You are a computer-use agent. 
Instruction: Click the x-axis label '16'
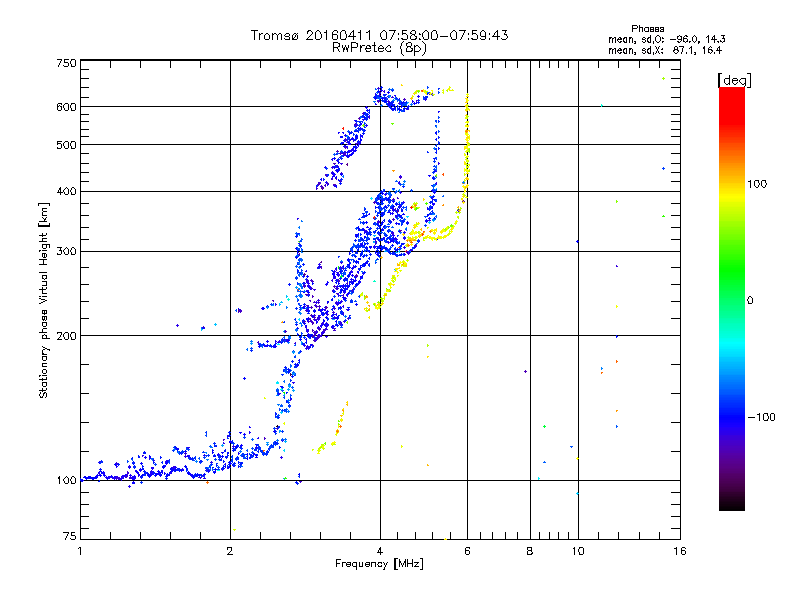click(680, 551)
